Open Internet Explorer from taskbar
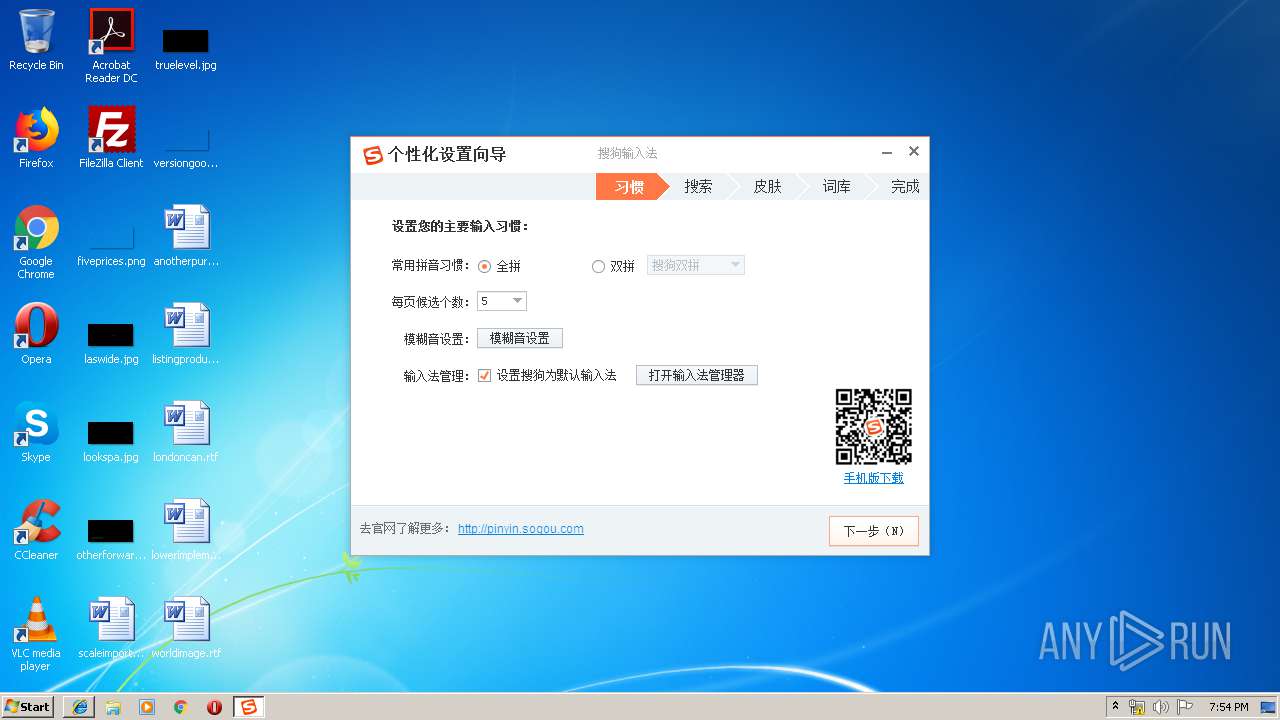This screenshot has width=1280, height=720. coord(79,707)
